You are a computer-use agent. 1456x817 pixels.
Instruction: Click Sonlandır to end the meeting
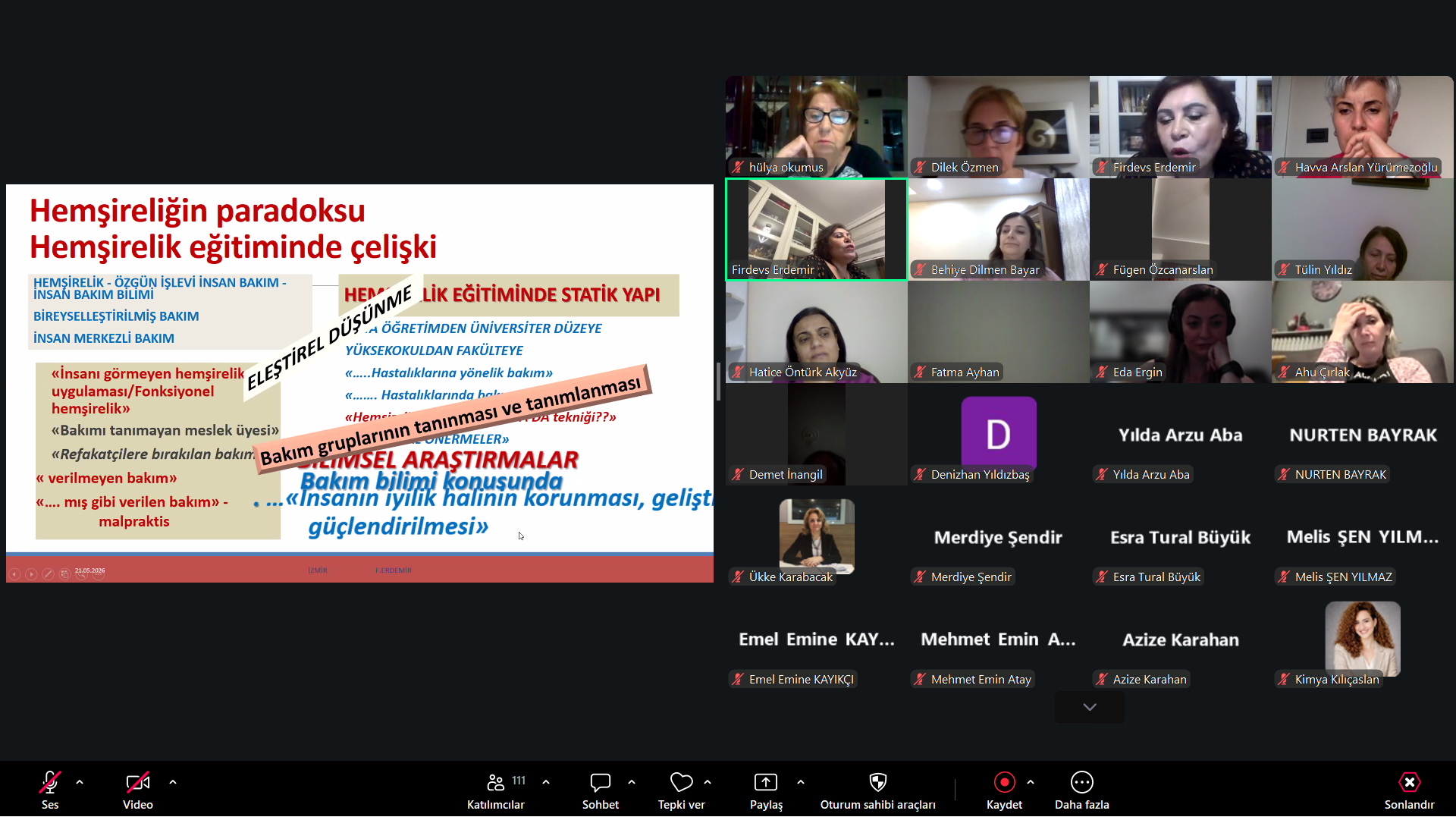pyautogui.click(x=1410, y=790)
